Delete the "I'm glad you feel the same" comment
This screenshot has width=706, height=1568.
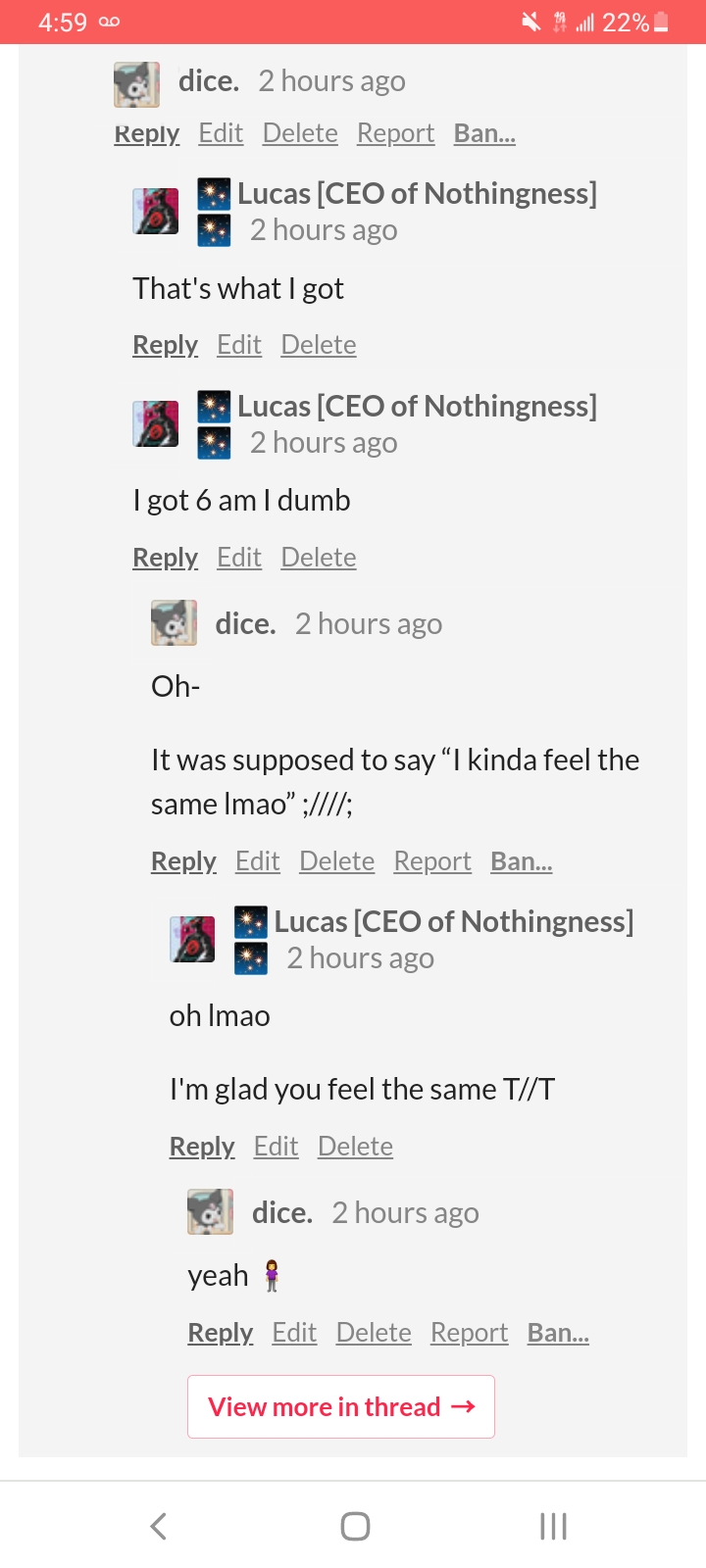(x=355, y=1147)
